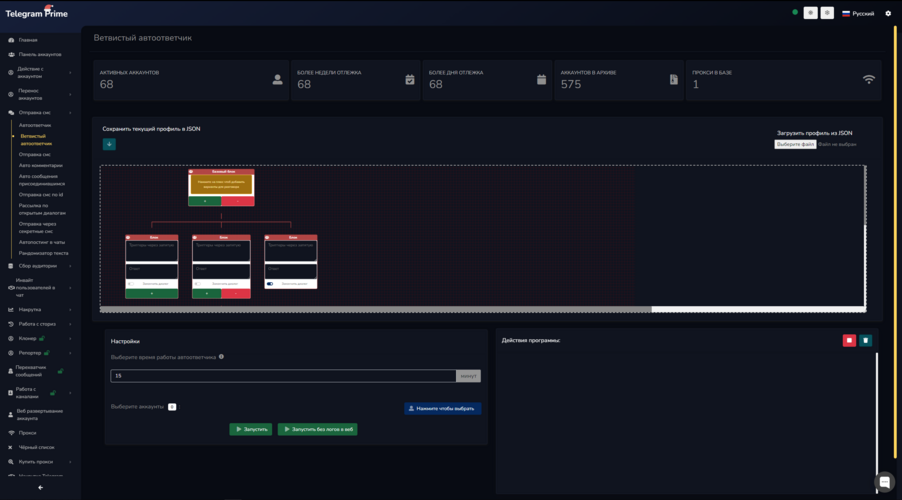Open Панель аккаунтов in the sidebar
The width and height of the screenshot is (902, 500).
click(40, 54)
